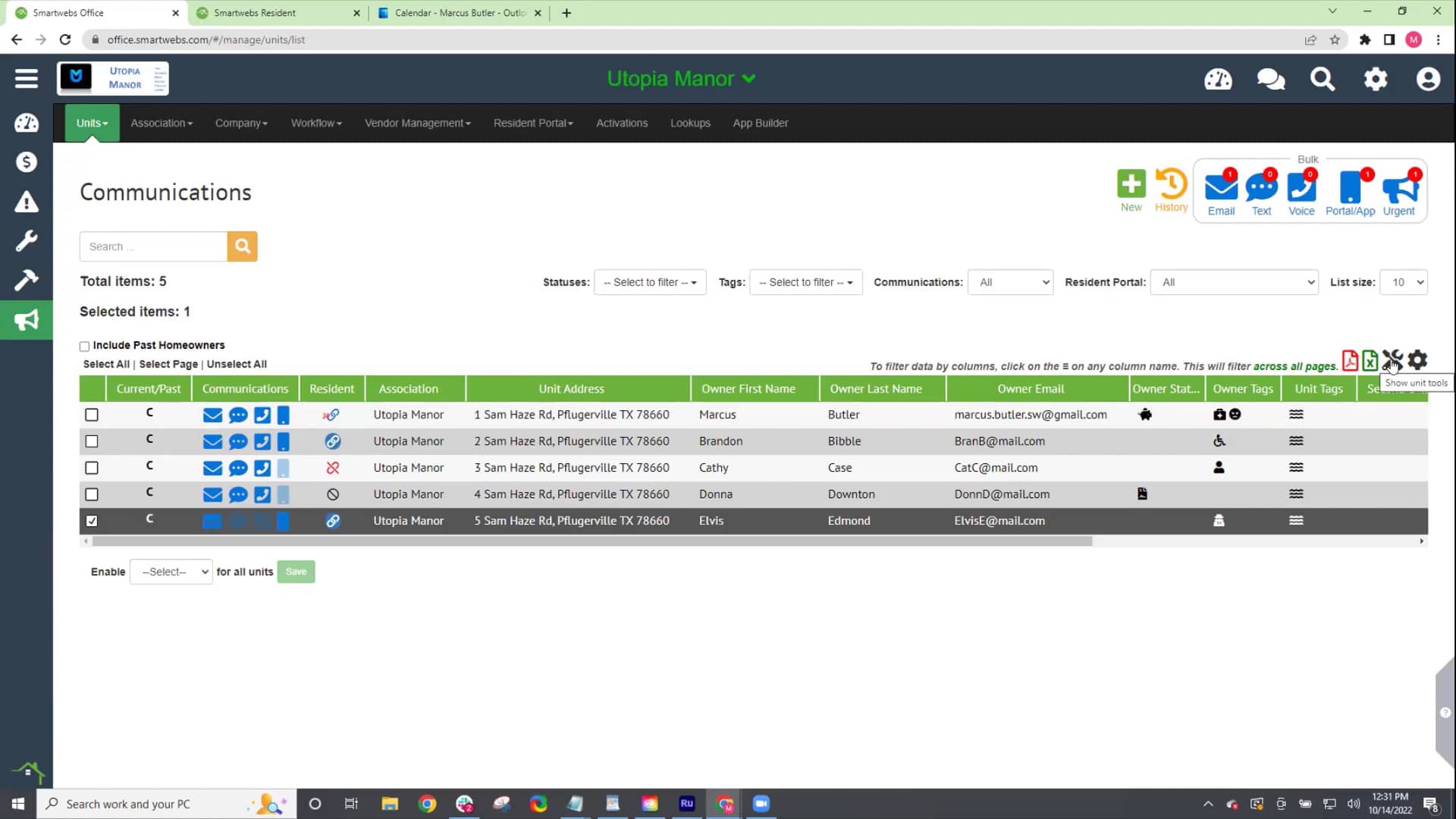
Task: Click the table's horizontal scrollbar right arrow
Action: (x=1422, y=541)
